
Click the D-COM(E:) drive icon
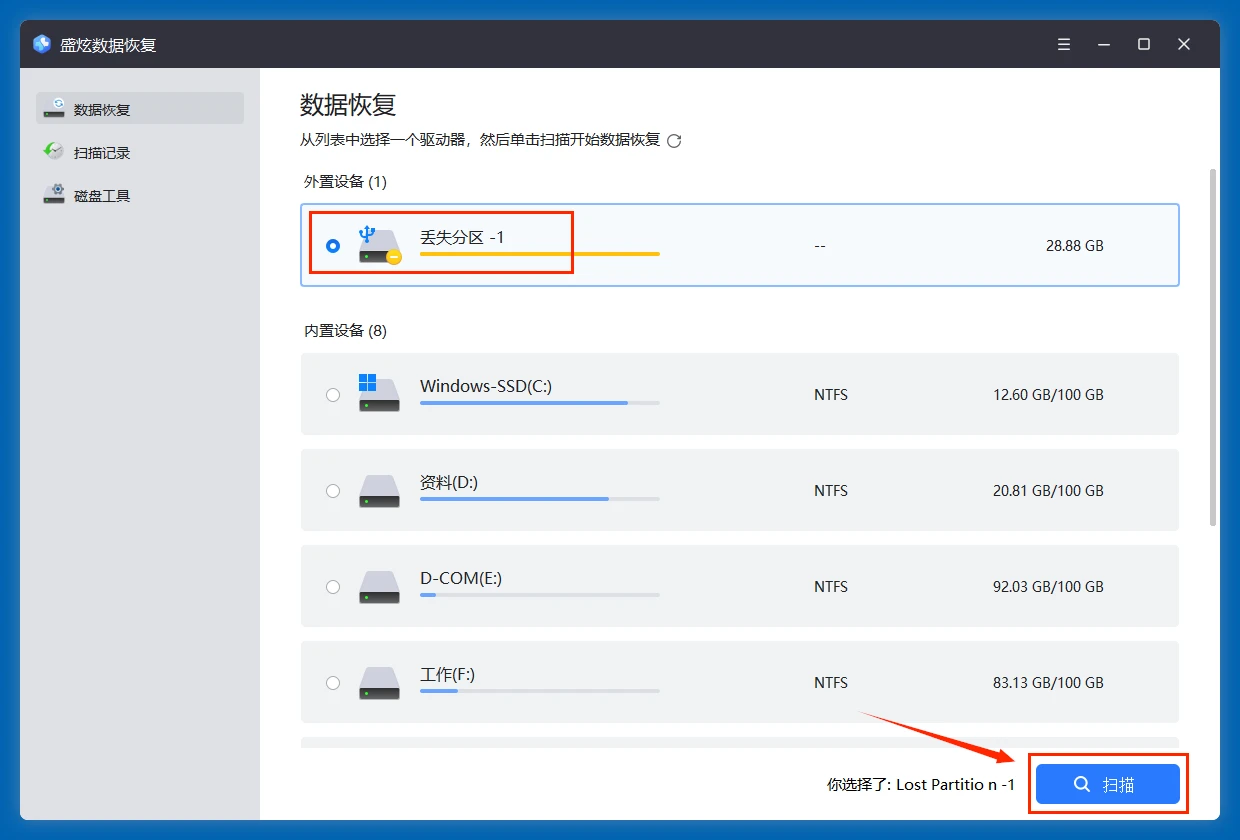(x=379, y=586)
